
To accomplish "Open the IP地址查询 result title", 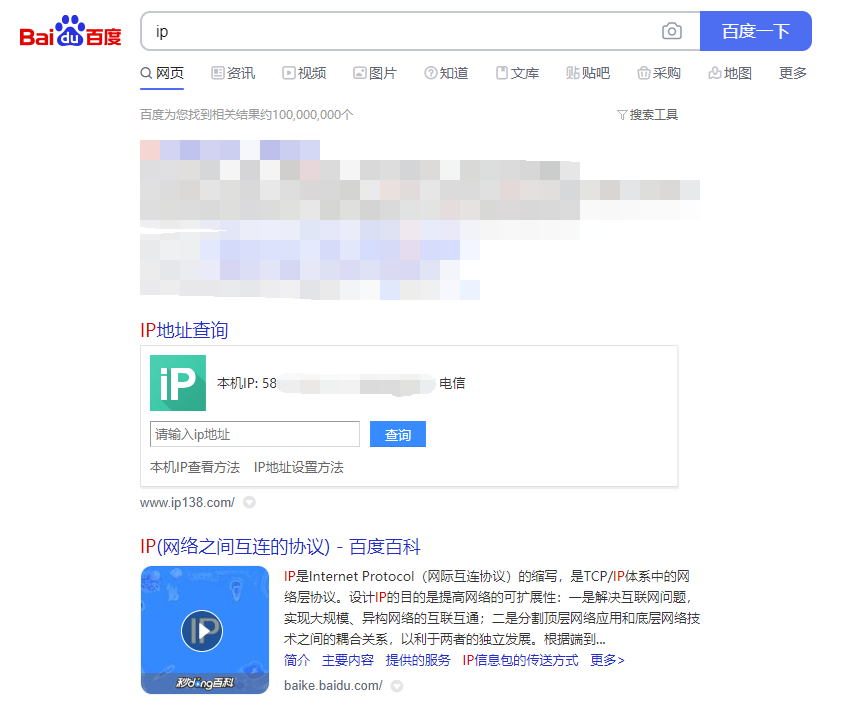I will click(x=184, y=330).
